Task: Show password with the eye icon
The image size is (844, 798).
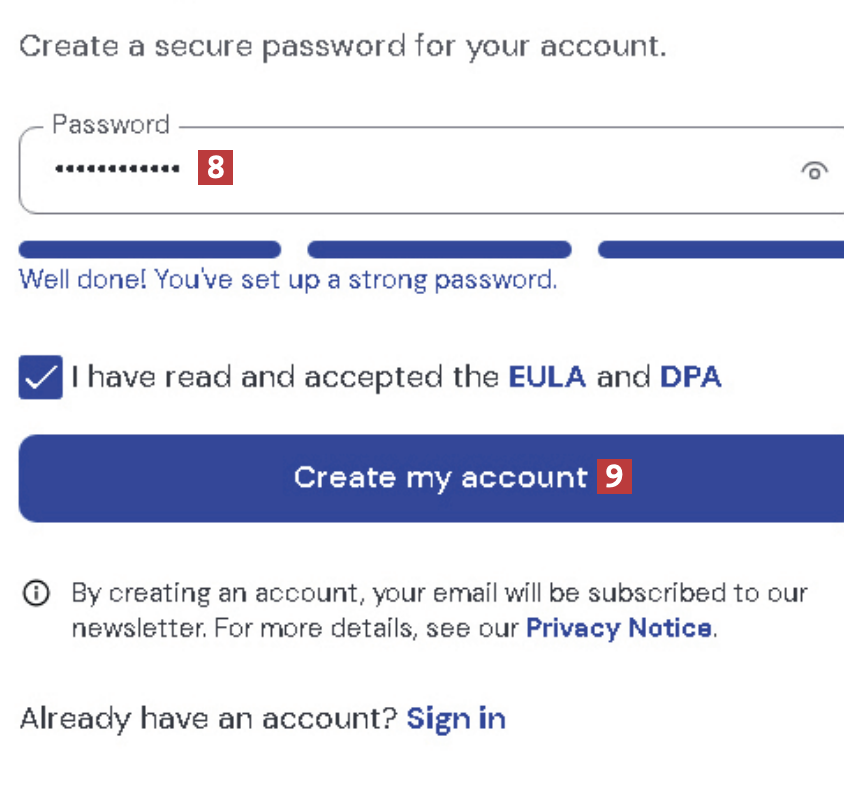Action: click(x=815, y=171)
